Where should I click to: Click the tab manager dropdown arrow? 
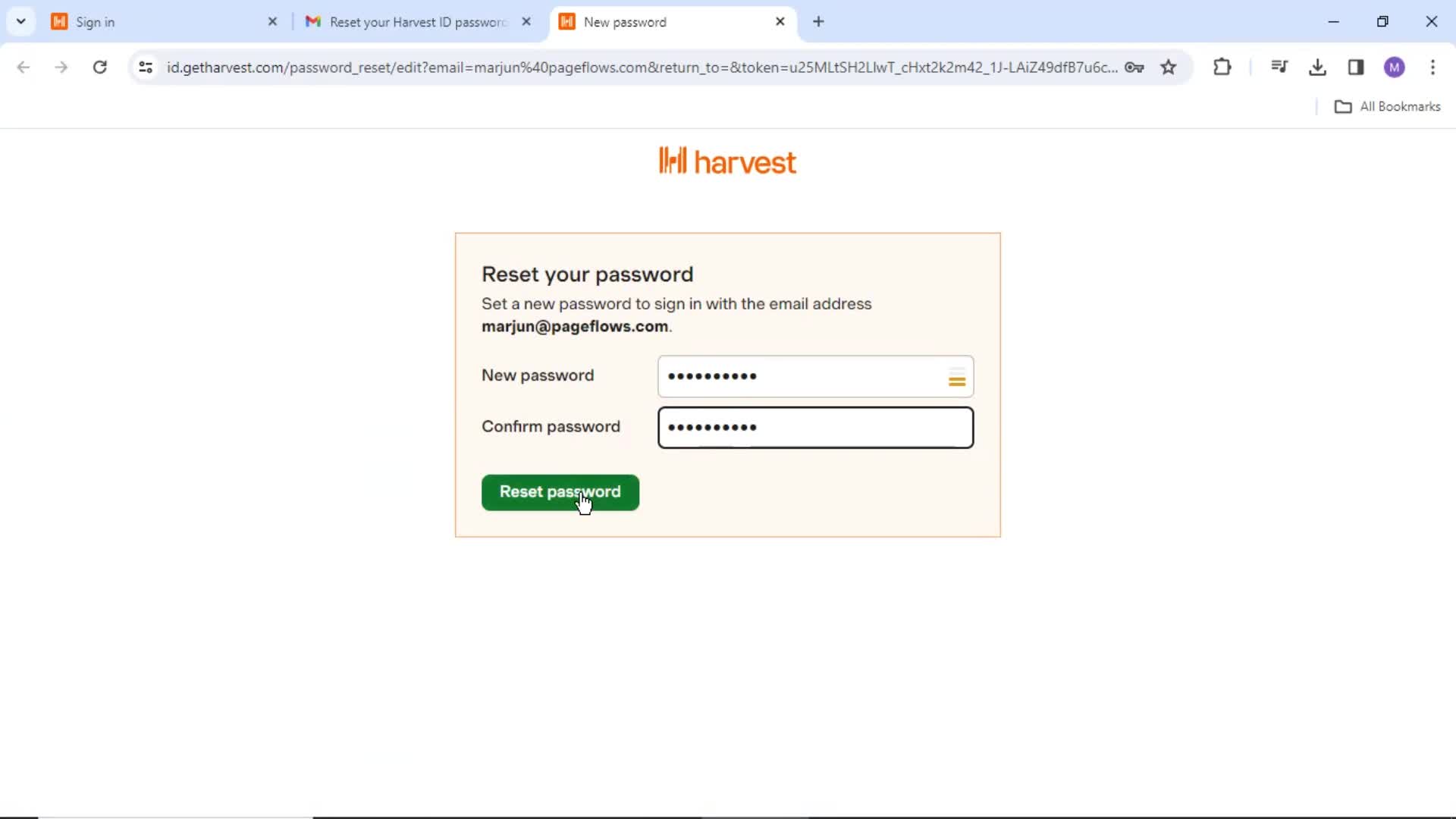click(x=21, y=21)
